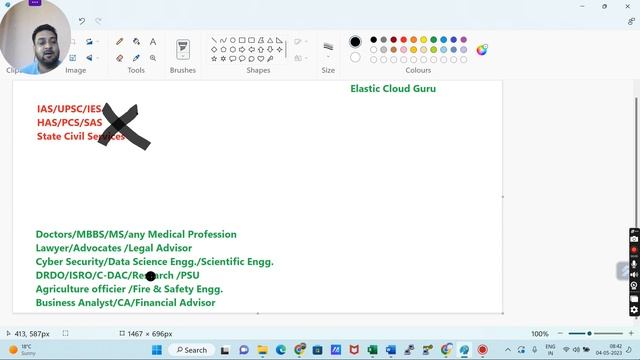Click the Elastic Cloud Guru text on canvas
This screenshot has width=640, height=360.
click(x=393, y=89)
